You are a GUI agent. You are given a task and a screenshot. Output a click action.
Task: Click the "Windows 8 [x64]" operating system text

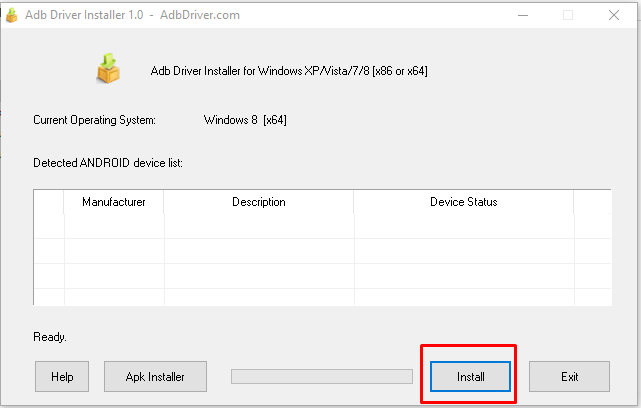click(246, 121)
